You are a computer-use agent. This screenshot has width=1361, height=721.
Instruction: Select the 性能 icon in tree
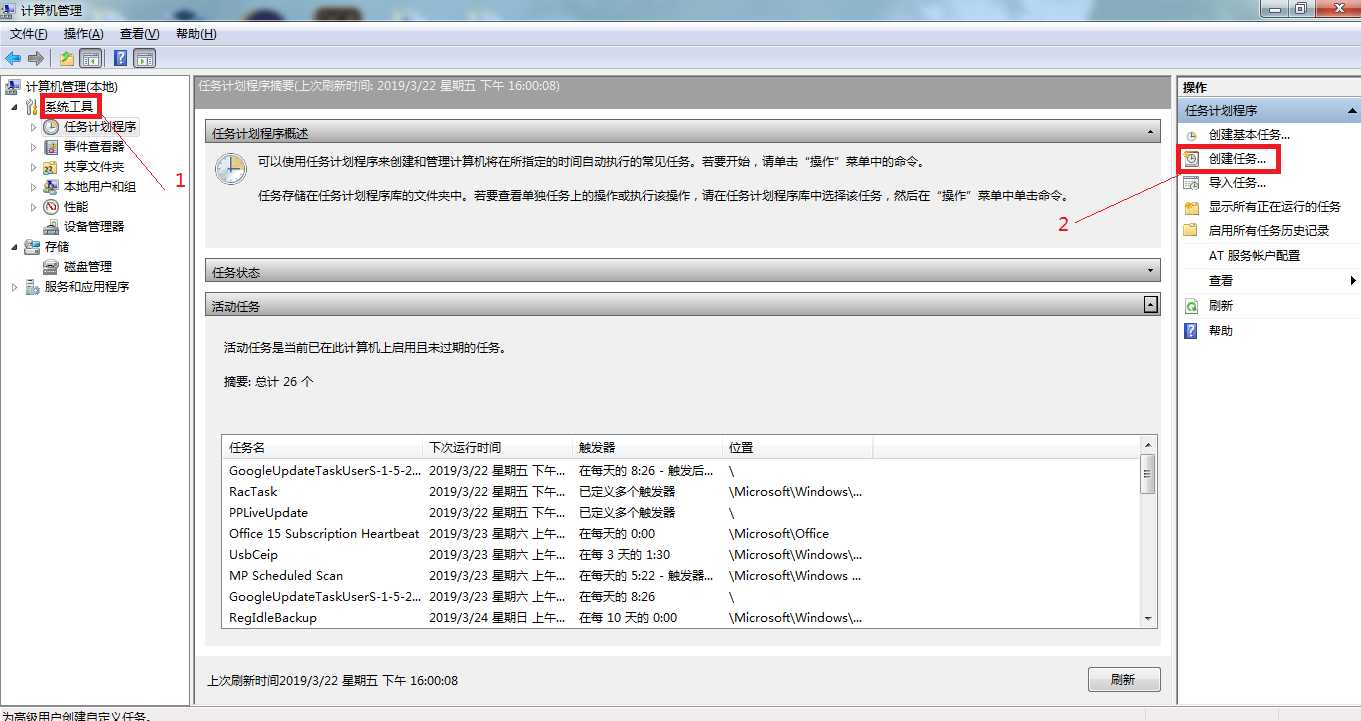pos(51,207)
